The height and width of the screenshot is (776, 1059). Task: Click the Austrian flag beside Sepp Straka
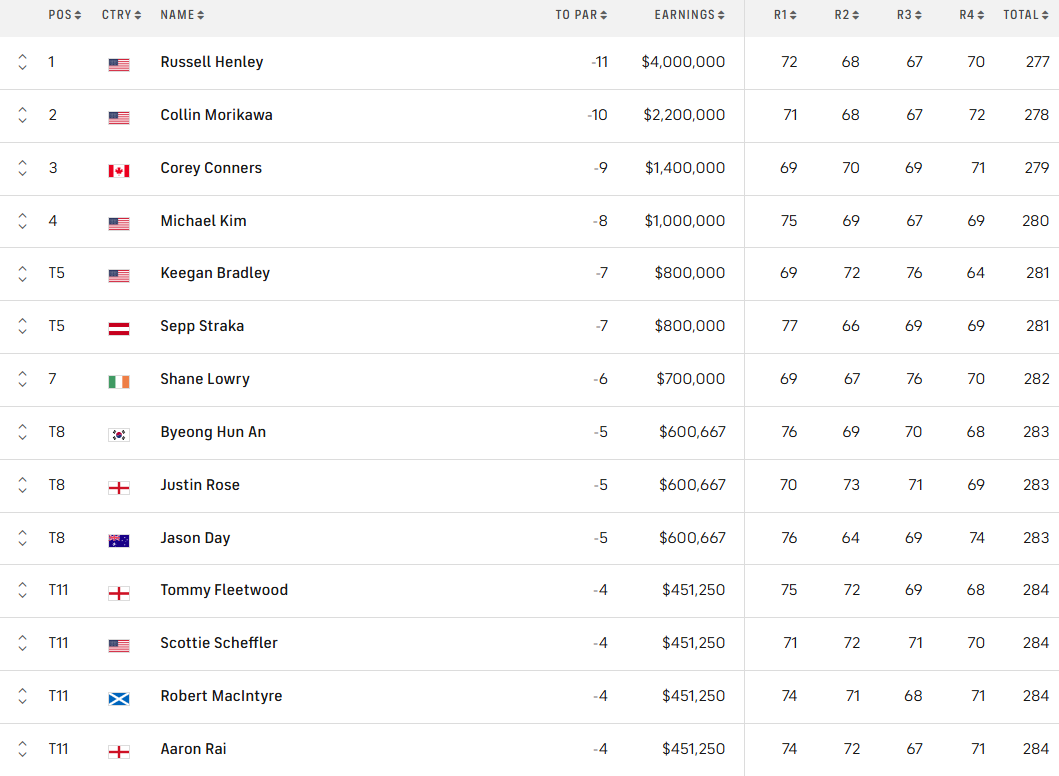coord(119,328)
